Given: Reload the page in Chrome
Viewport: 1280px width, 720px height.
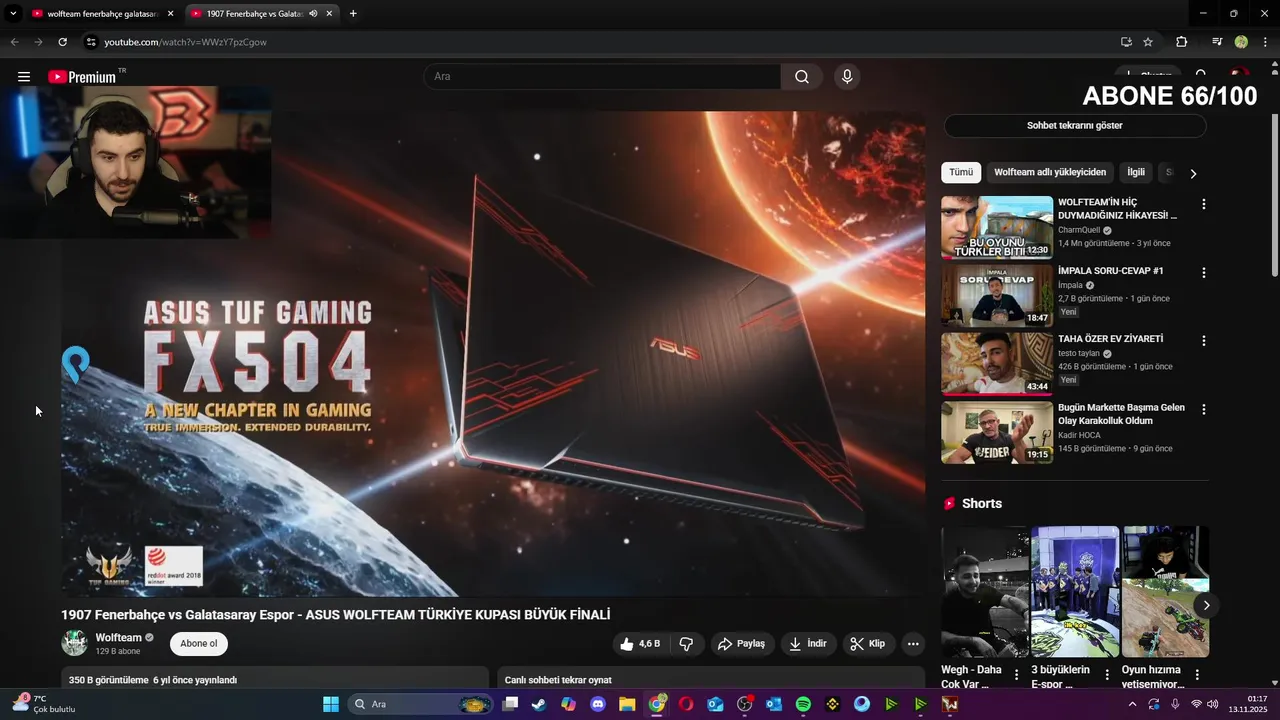Looking at the screenshot, I should pos(62,42).
